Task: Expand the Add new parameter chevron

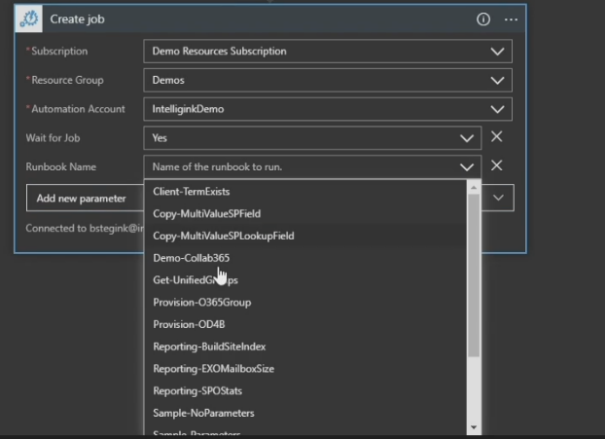Action: pos(498,198)
